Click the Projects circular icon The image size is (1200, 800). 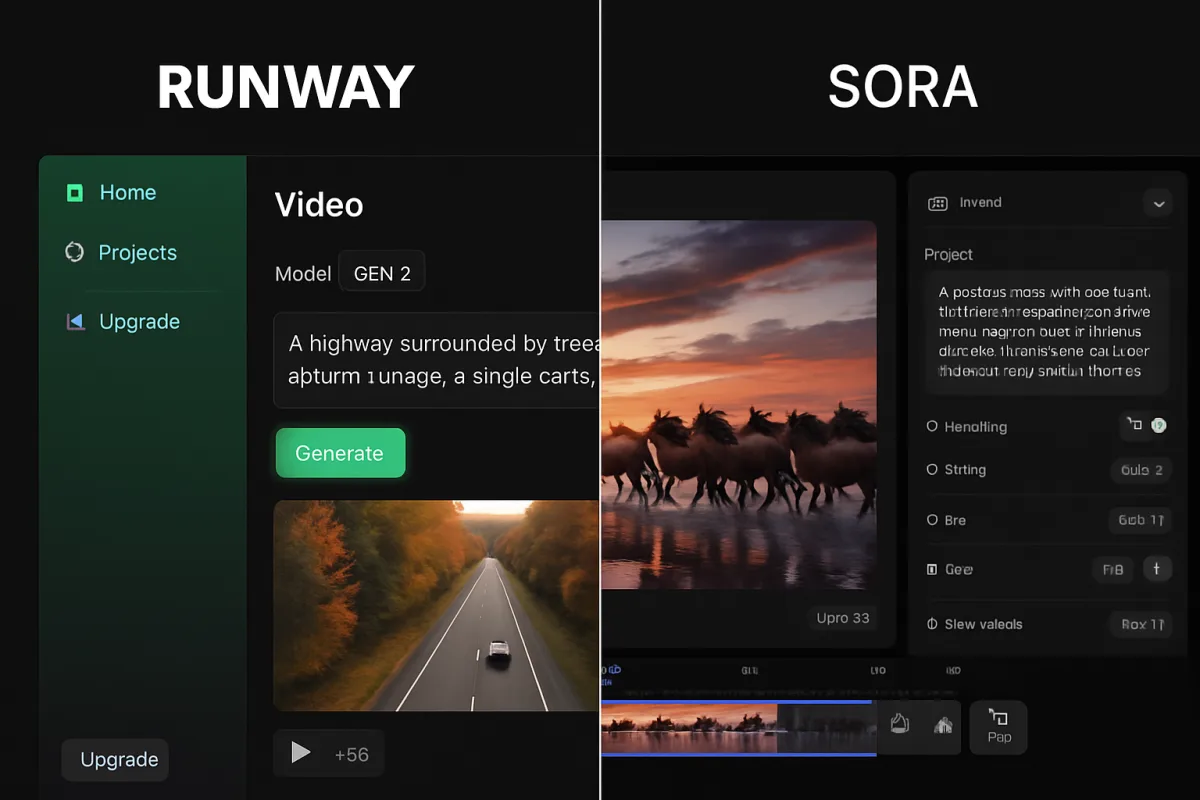pos(74,252)
